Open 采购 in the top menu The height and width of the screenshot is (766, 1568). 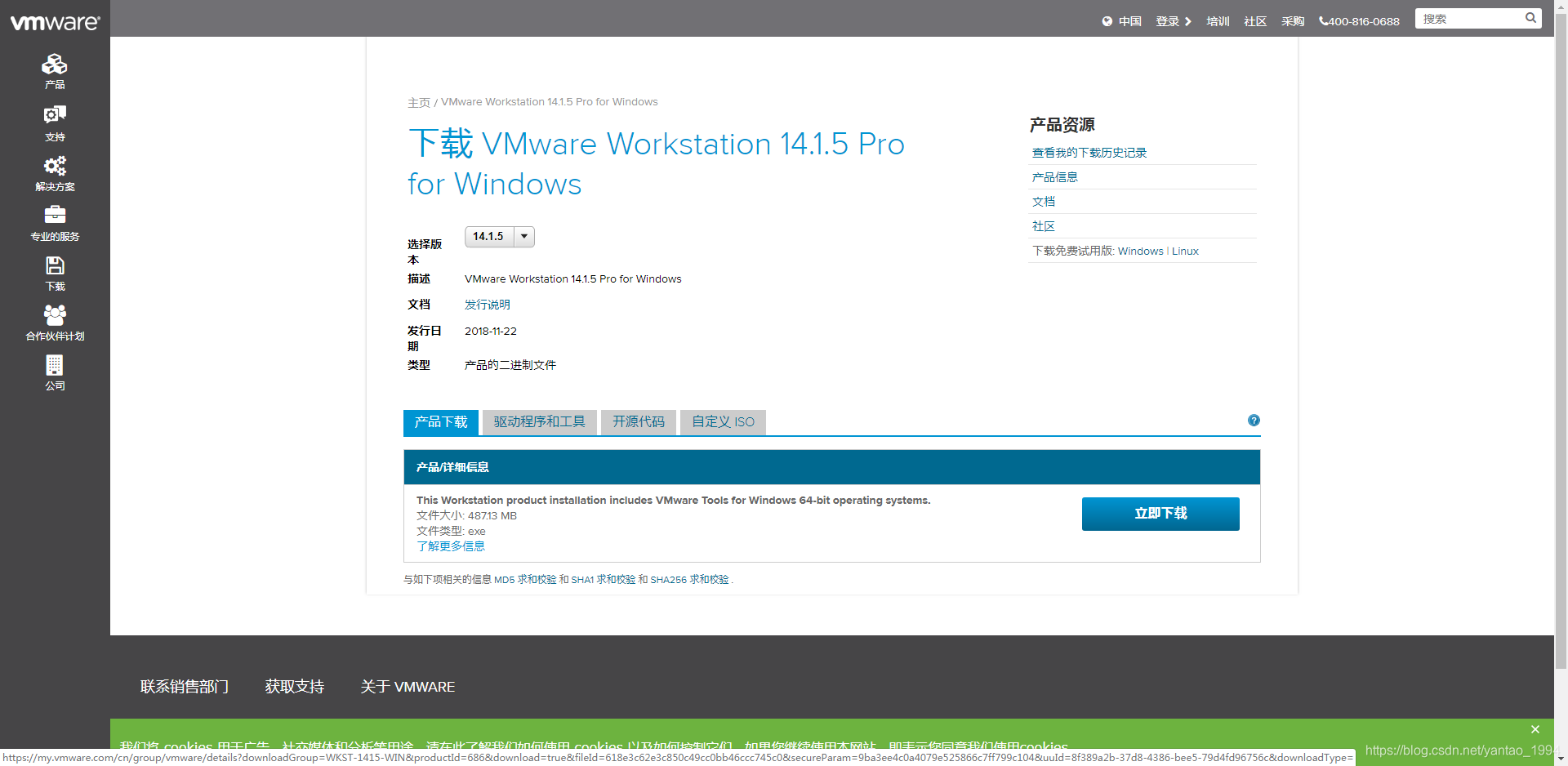pyautogui.click(x=1293, y=21)
